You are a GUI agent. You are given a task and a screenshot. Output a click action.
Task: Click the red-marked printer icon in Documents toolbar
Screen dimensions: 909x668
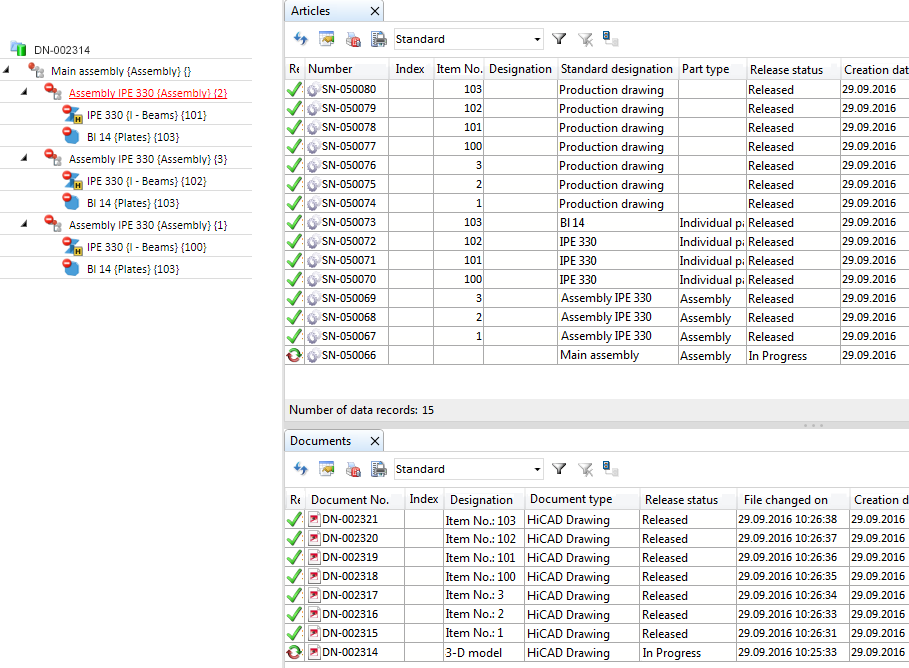pyautogui.click(x=353, y=469)
